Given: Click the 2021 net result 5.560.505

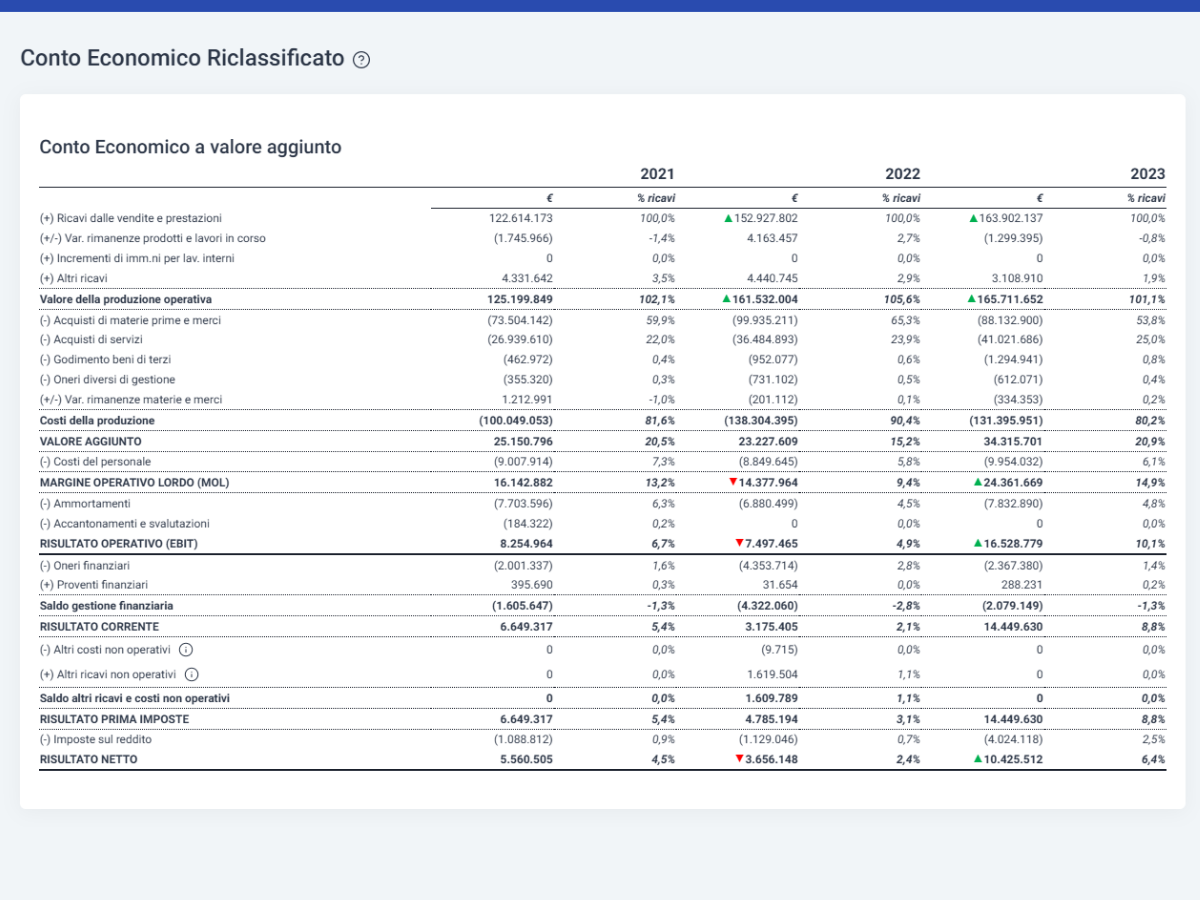Looking at the screenshot, I should tap(526, 759).
